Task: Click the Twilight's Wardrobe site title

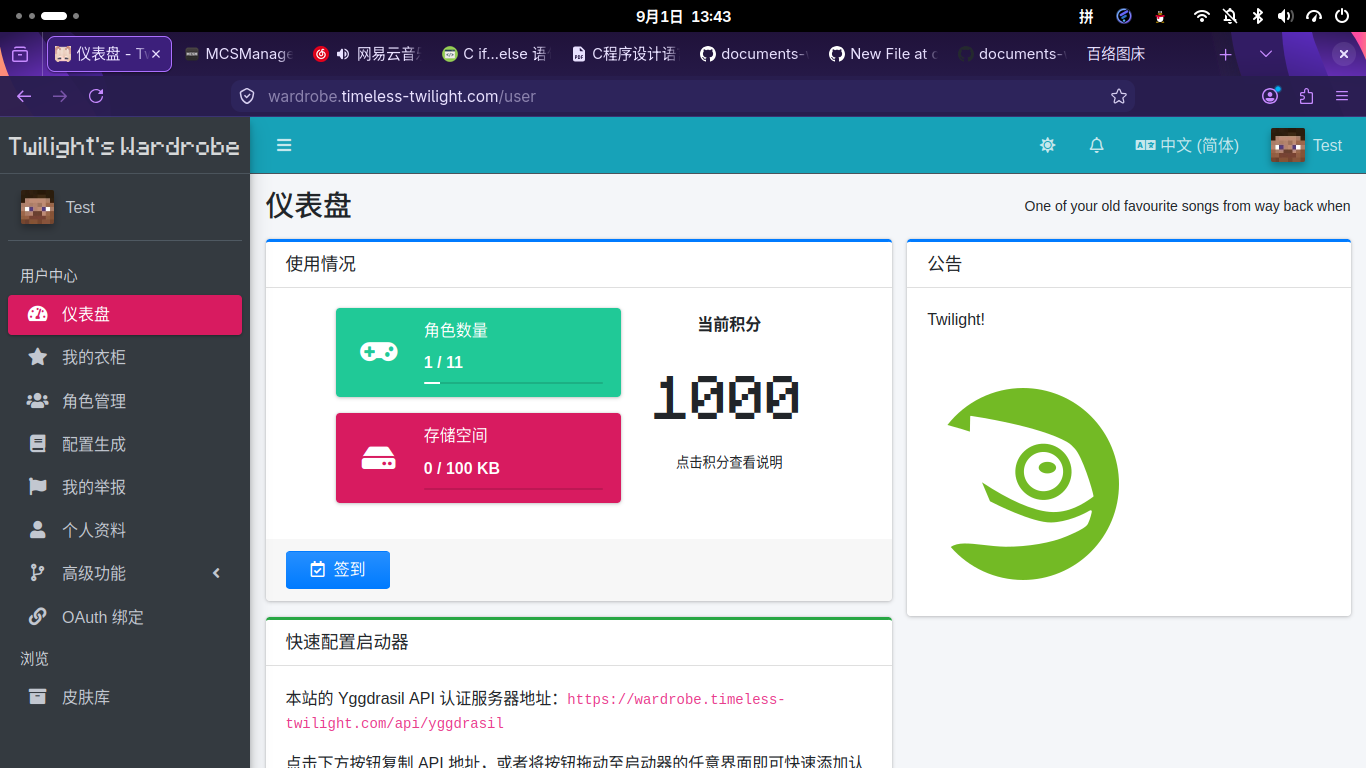Action: 124,146
